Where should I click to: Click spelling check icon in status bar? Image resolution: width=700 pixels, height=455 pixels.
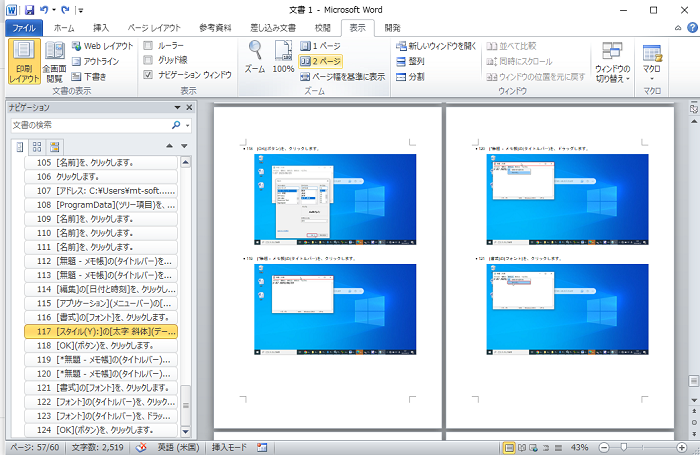pyautogui.click(x=141, y=447)
